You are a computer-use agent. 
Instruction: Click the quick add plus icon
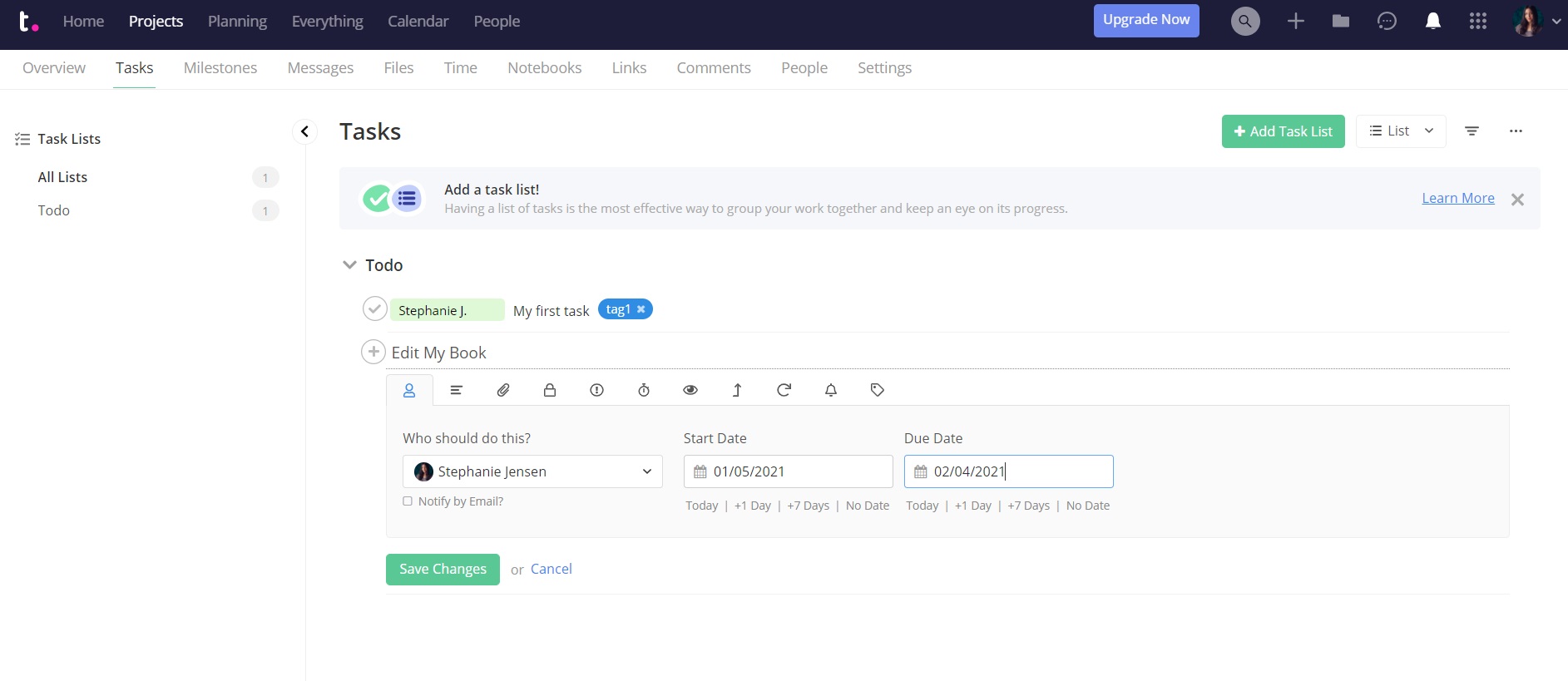(x=1295, y=21)
